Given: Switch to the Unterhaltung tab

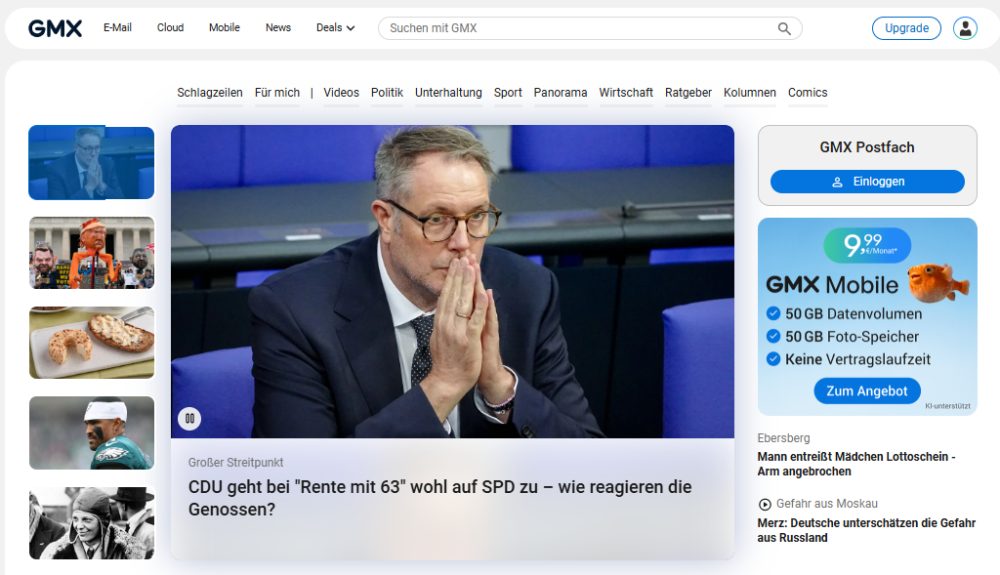Looking at the screenshot, I should pyautogui.click(x=448, y=92).
